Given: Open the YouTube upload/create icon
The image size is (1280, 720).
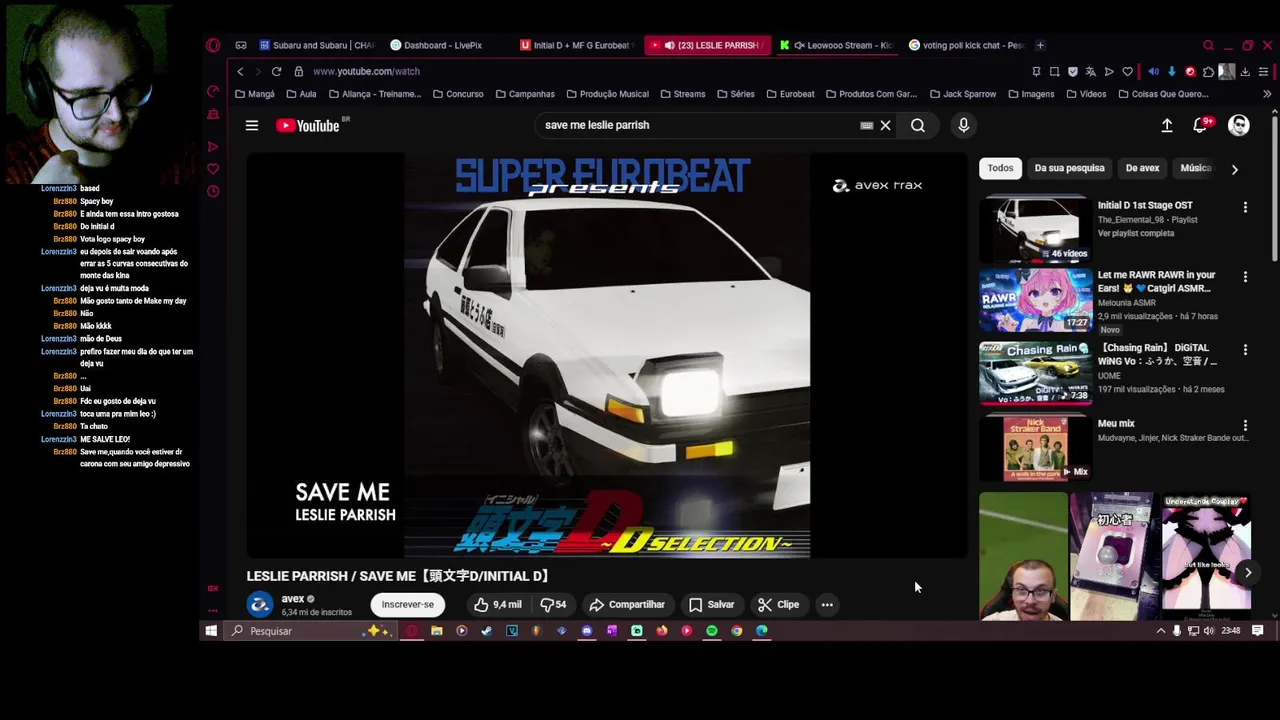Looking at the screenshot, I should [x=1167, y=125].
